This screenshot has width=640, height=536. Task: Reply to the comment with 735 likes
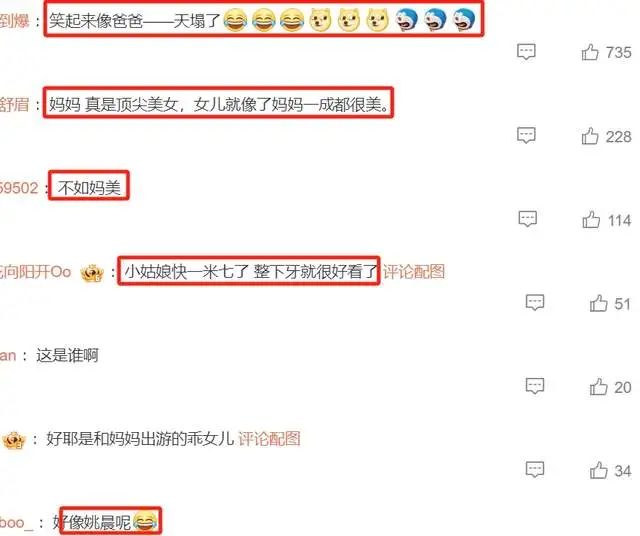tap(526, 52)
